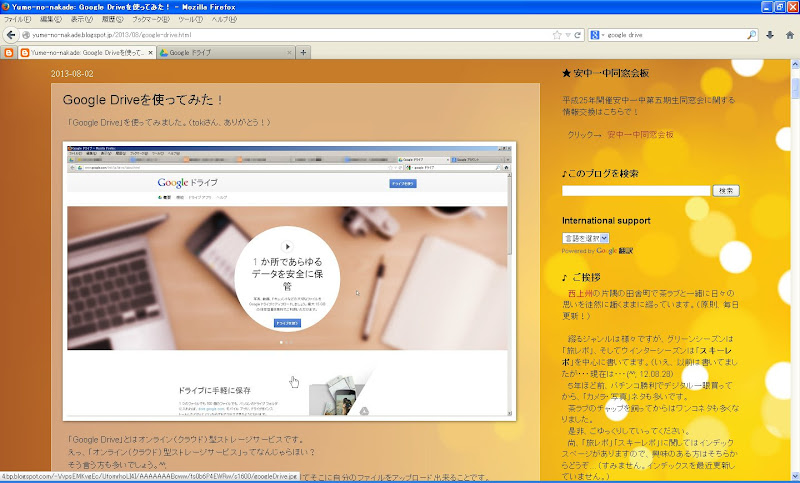
Task: Open the 履歴 menu
Action: (112, 19)
